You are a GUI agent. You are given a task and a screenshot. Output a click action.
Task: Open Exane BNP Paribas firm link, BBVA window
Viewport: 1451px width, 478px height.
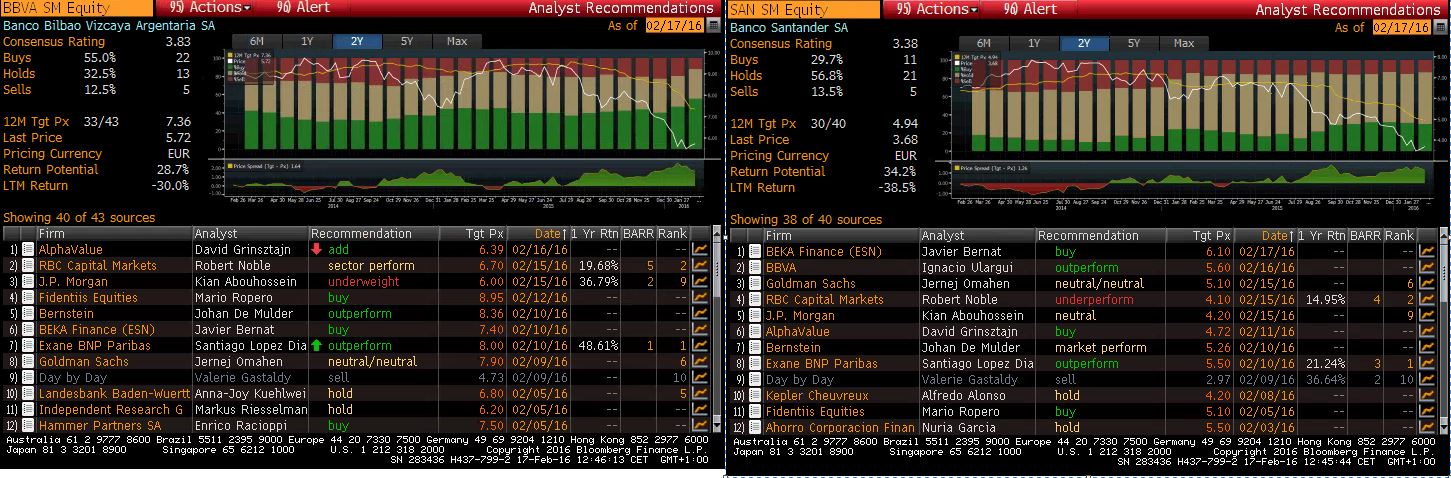[x=94, y=346]
